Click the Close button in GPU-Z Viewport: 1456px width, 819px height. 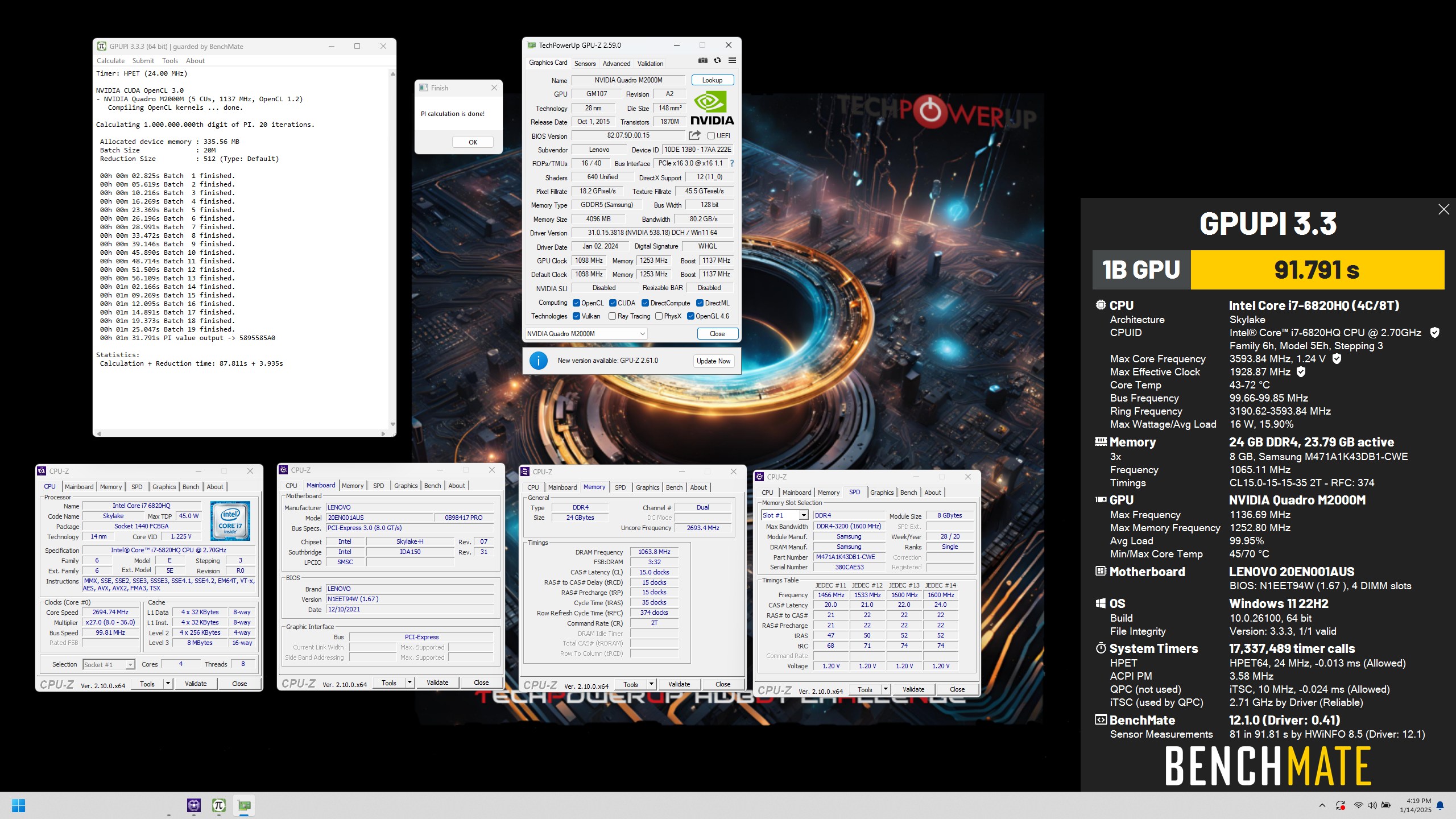717,334
